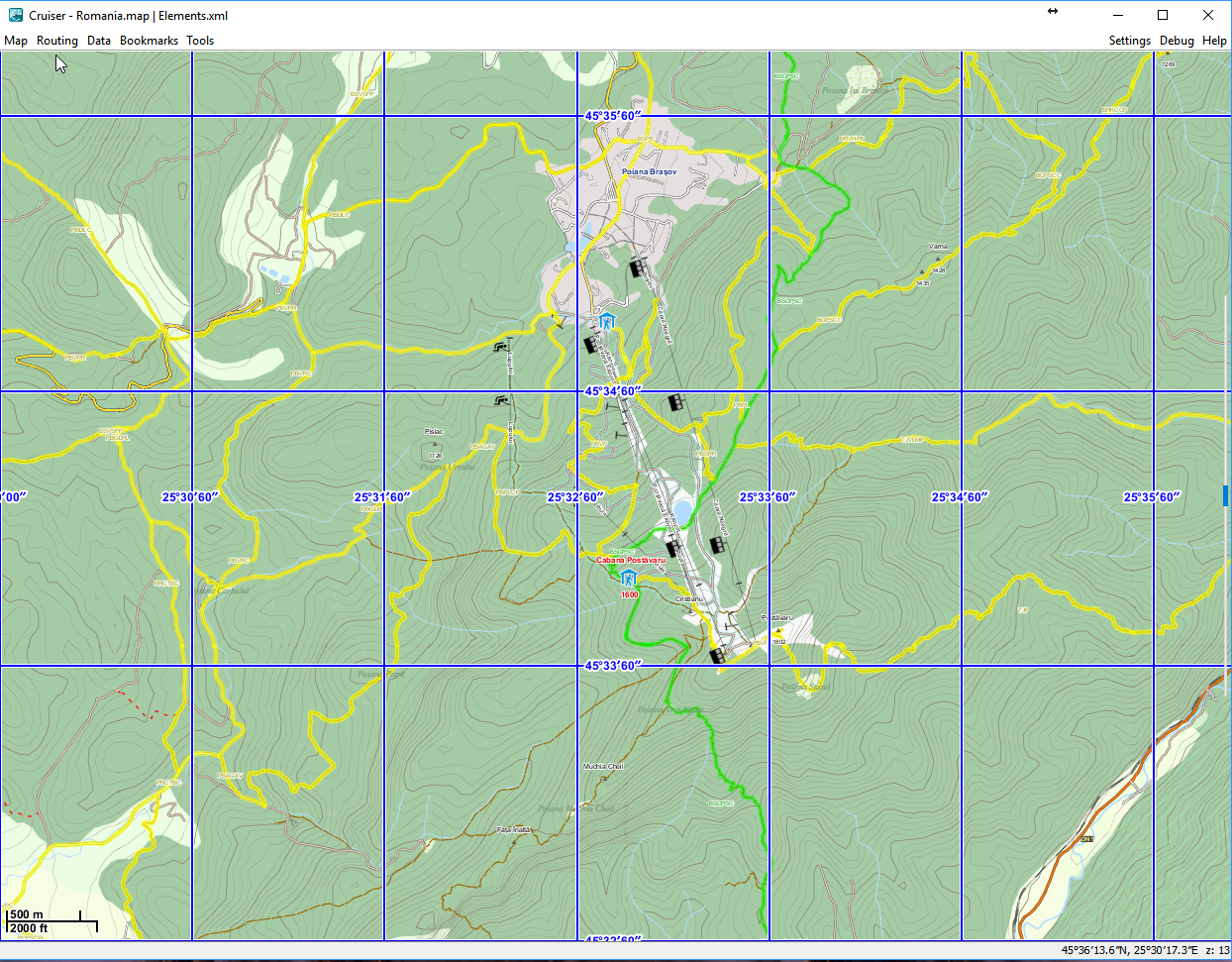The width and height of the screenshot is (1232, 962).
Task: Open the Debug menu
Action: [1177, 41]
